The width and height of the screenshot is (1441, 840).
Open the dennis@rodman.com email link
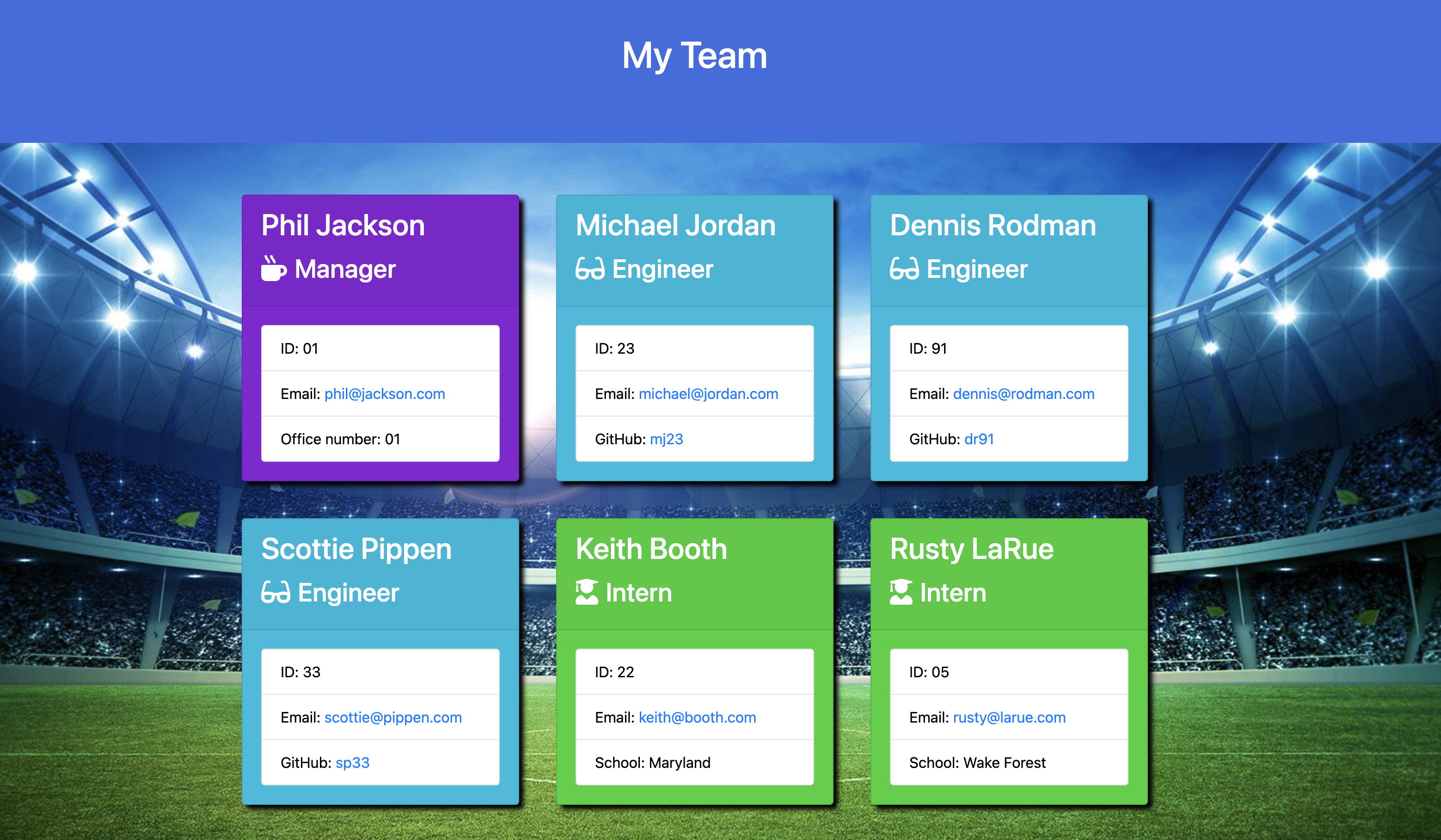coord(1023,394)
